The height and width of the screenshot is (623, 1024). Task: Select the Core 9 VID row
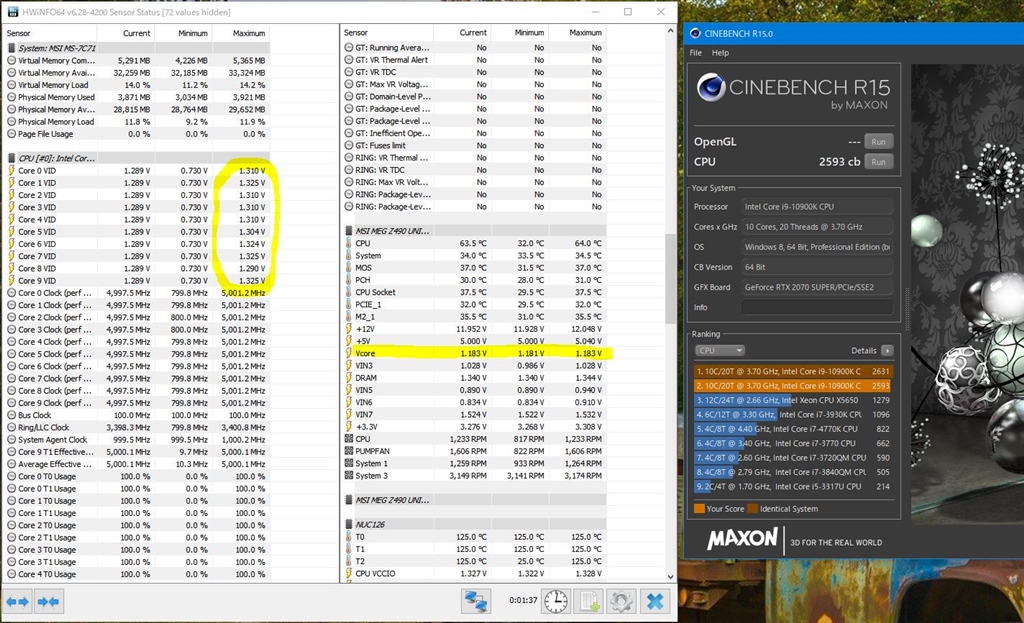[137, 281]
